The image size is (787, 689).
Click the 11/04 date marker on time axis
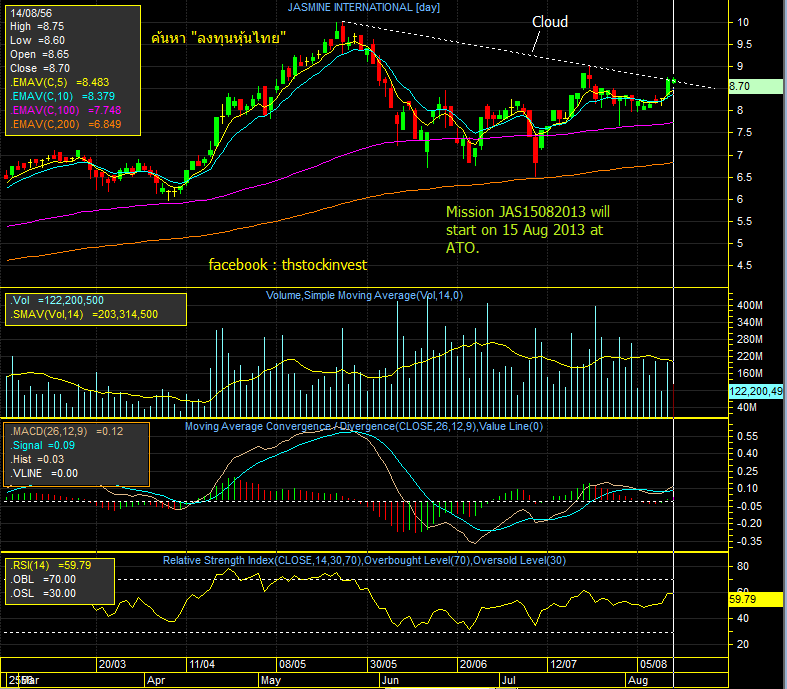(x=202, y=664)
